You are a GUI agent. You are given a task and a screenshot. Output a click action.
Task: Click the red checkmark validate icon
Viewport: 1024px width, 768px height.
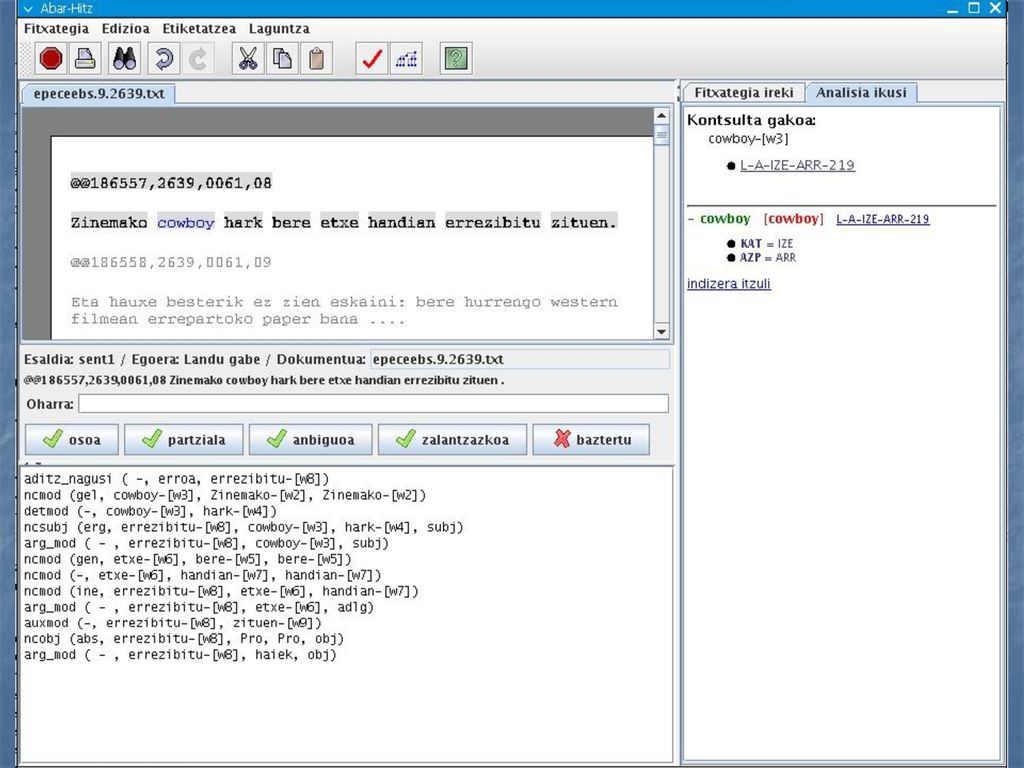[x=372, y=59]
